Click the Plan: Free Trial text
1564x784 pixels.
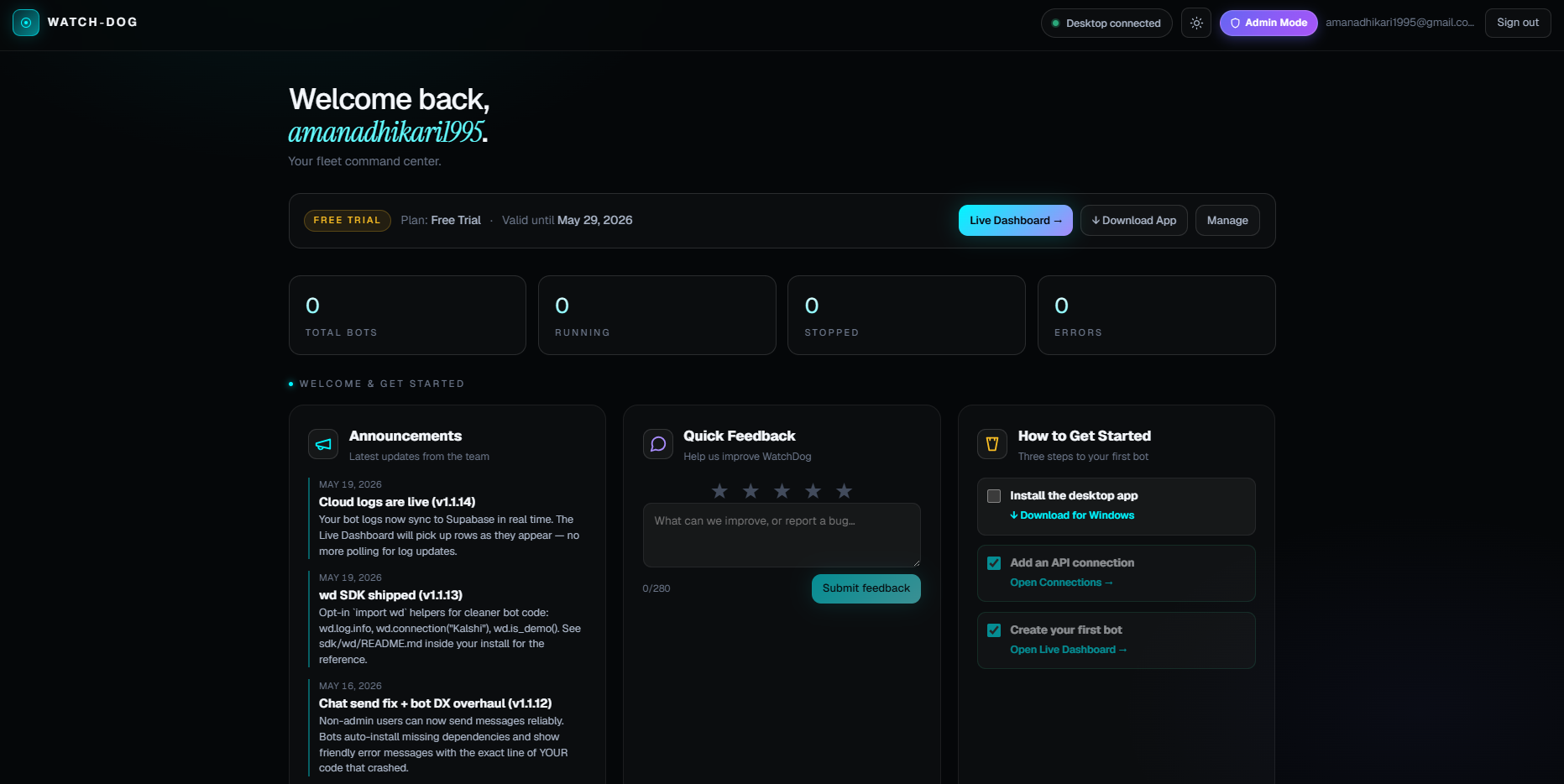pos(441,221)
